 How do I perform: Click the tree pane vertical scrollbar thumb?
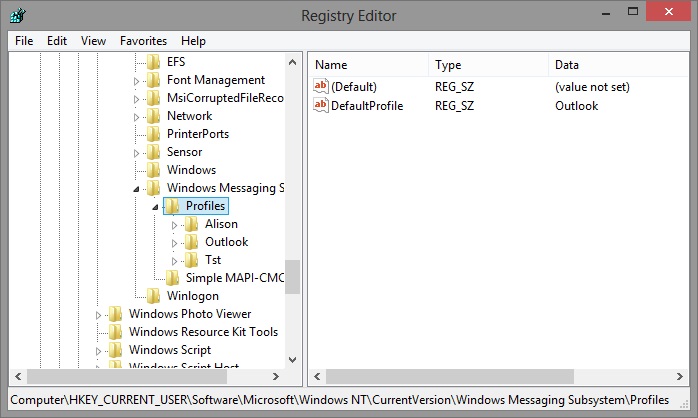point(292,277)
